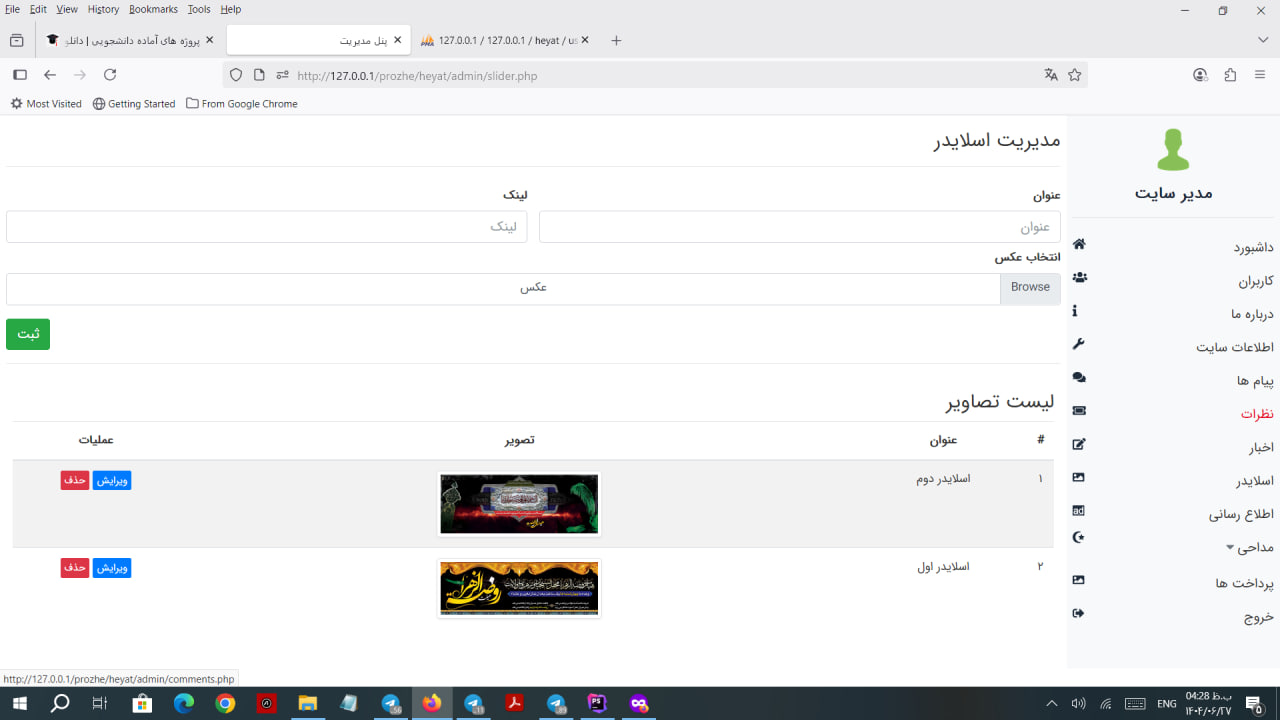Click the sign-out icon beside خروج
Image resolution: width=1280 pixels, height=720 pixels.
click(1078, 614)
